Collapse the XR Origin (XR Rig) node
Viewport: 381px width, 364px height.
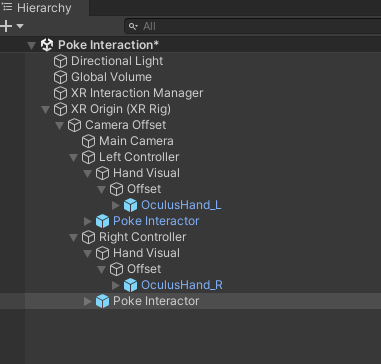[46, 109]
